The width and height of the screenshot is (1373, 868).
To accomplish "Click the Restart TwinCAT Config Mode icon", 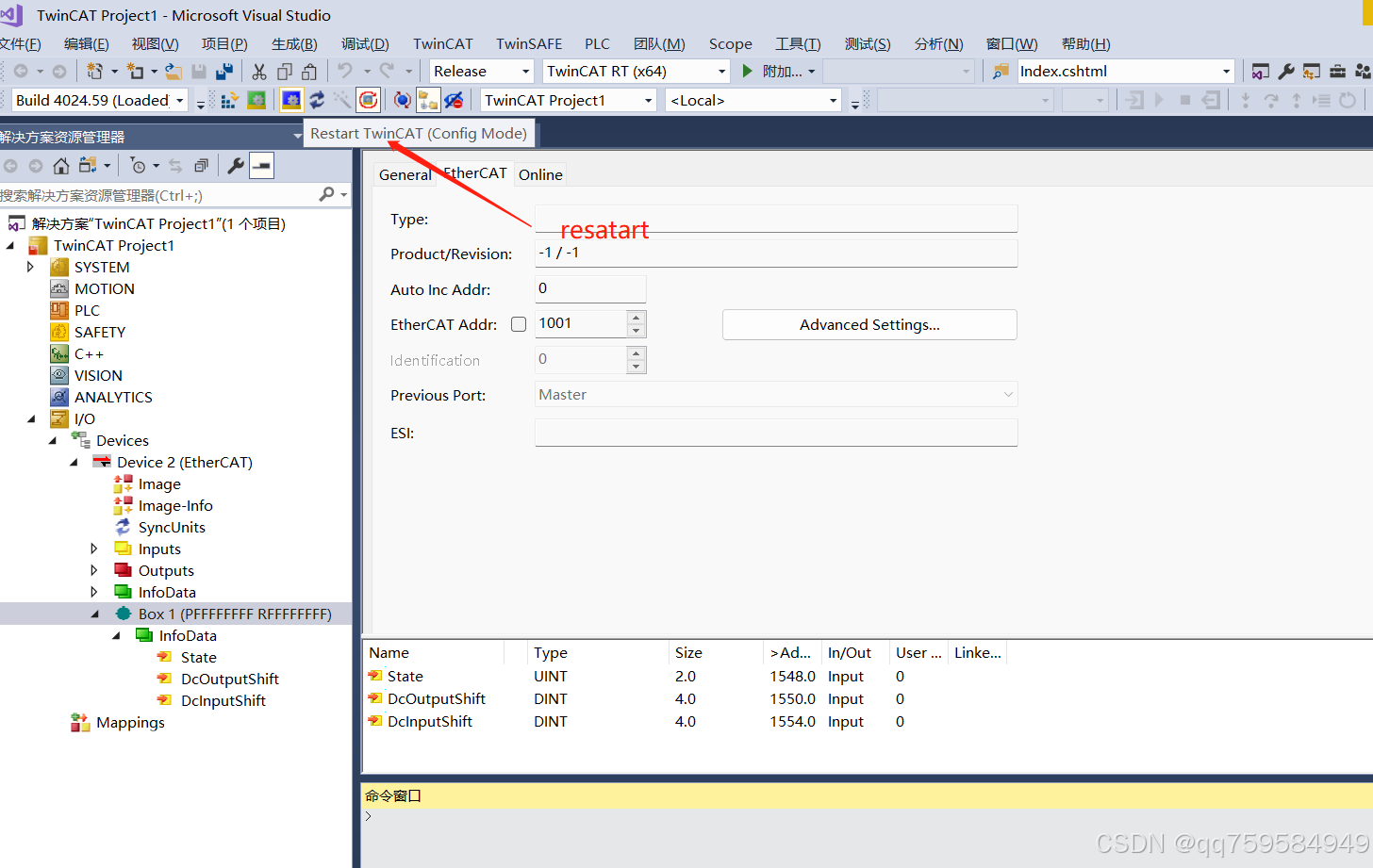I will click(291, 100).
